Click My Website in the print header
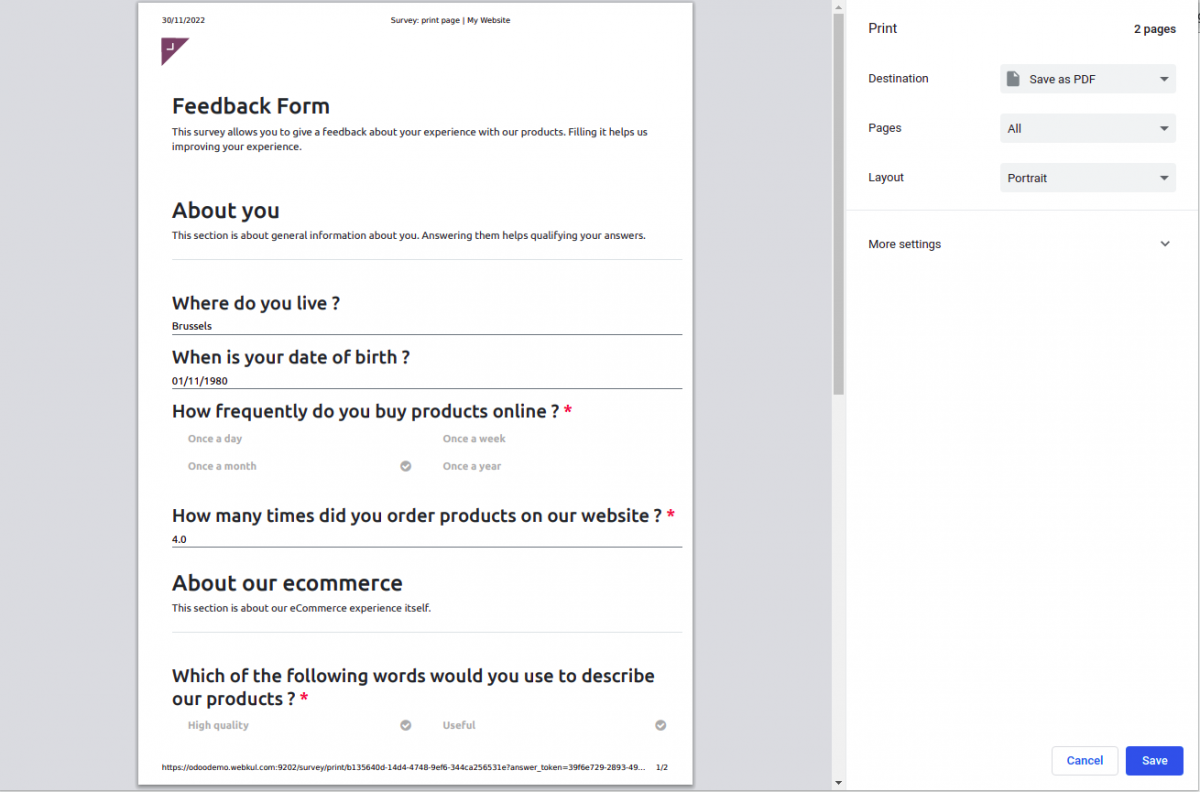This screenshot has height=792, width=1200. 488,19
